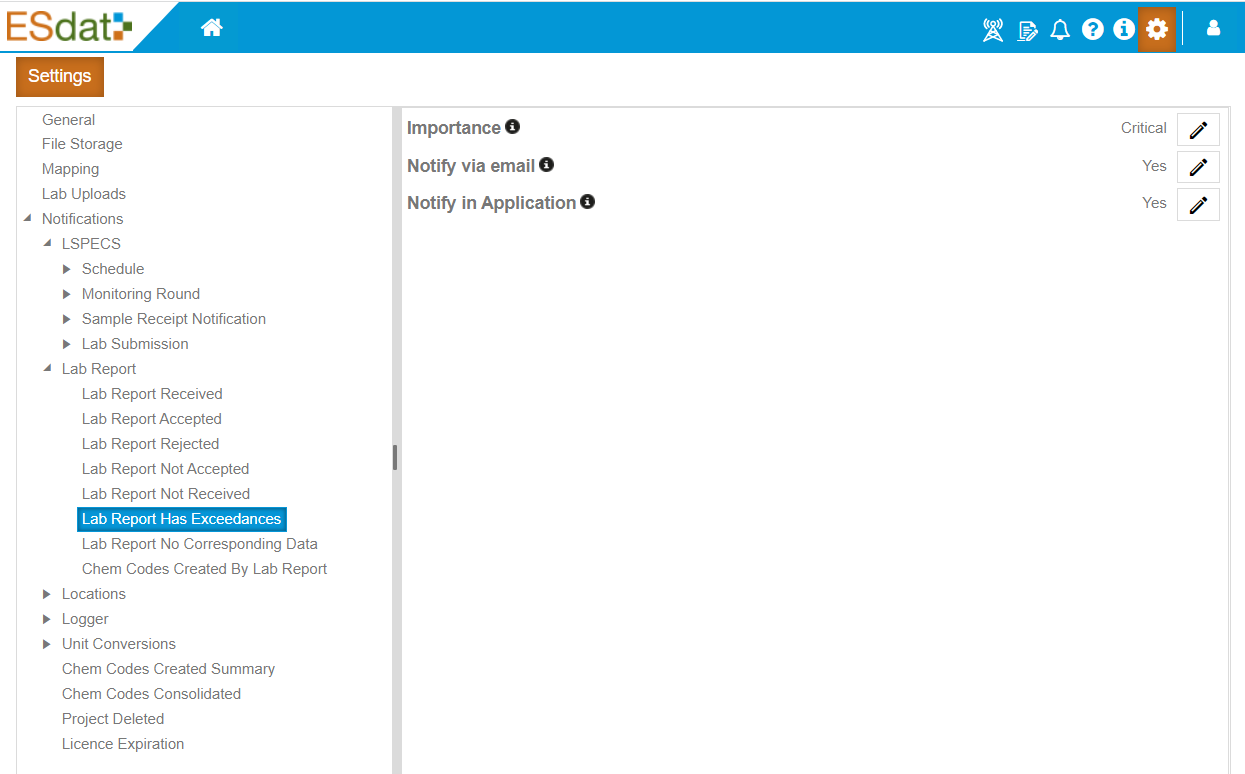Expand the Locations section
1245x774 pixels.
tap(46, 593)
